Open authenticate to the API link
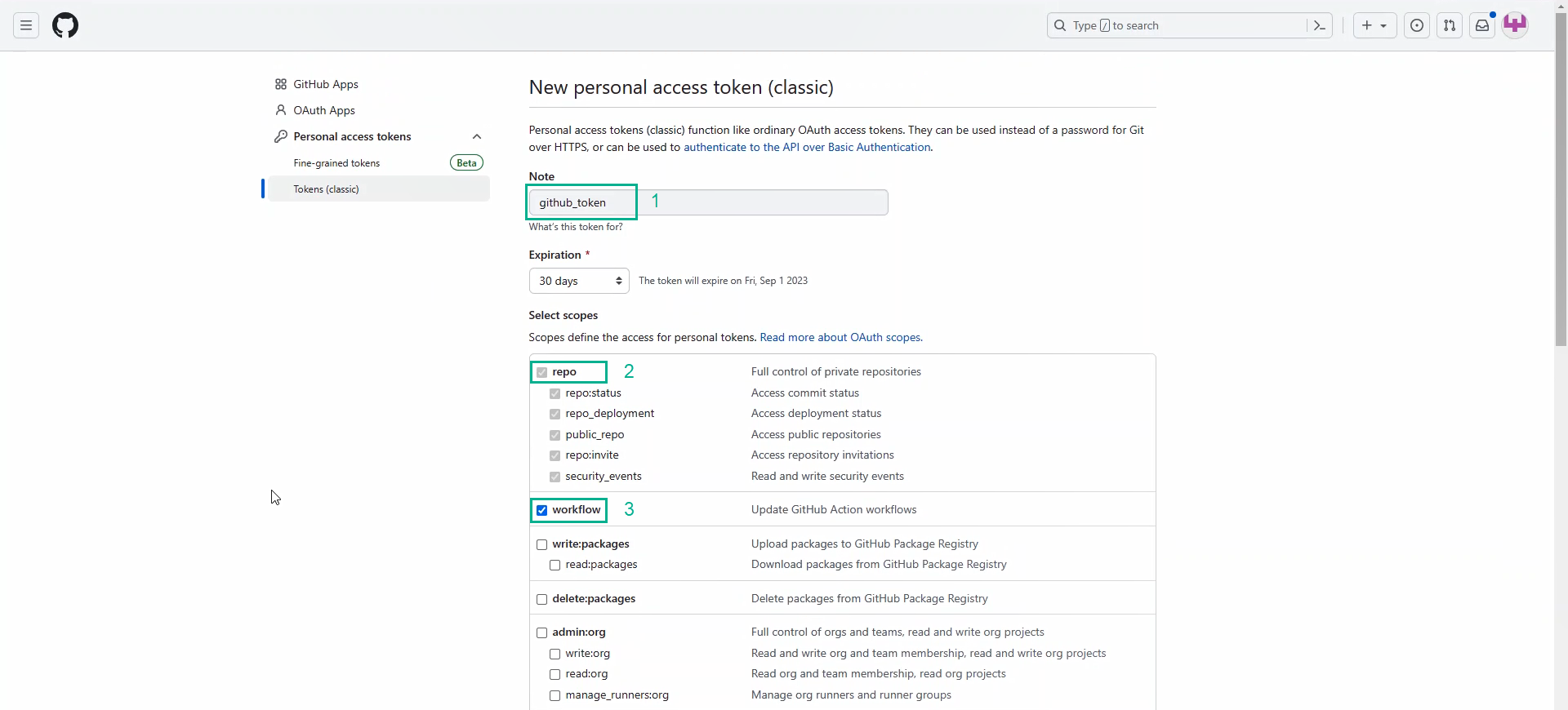 pyautogui.click(x=807, y=147)
